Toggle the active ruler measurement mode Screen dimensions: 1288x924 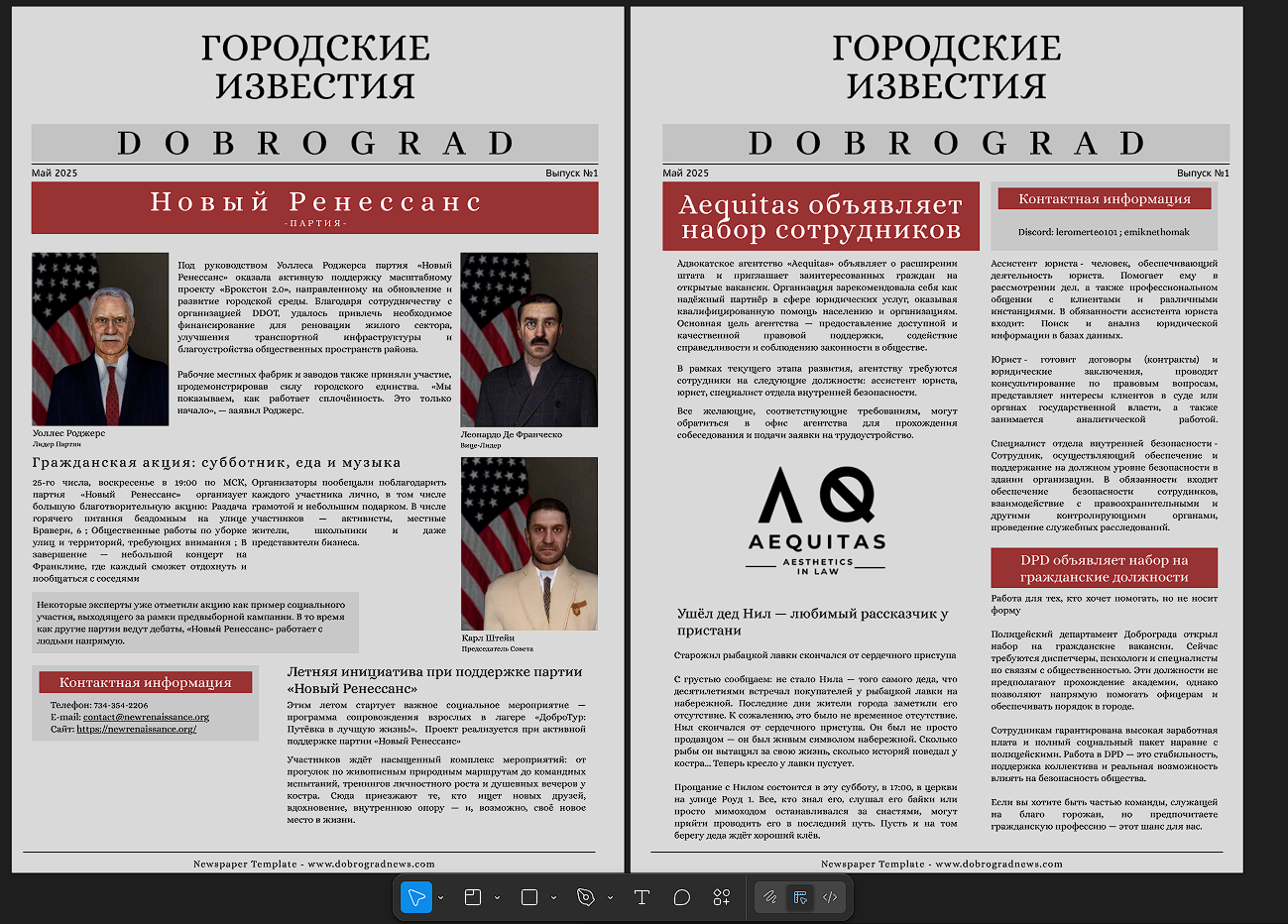click(x=800, y=897)
